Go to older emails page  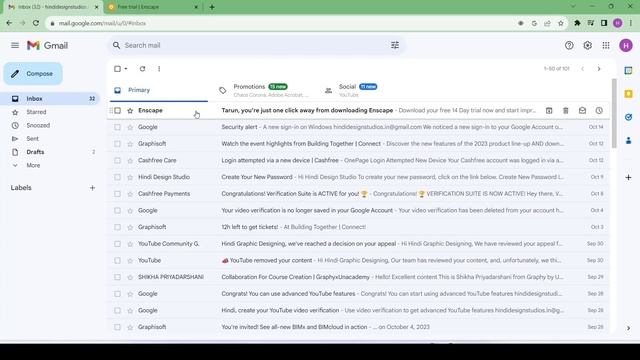[599, 69]
